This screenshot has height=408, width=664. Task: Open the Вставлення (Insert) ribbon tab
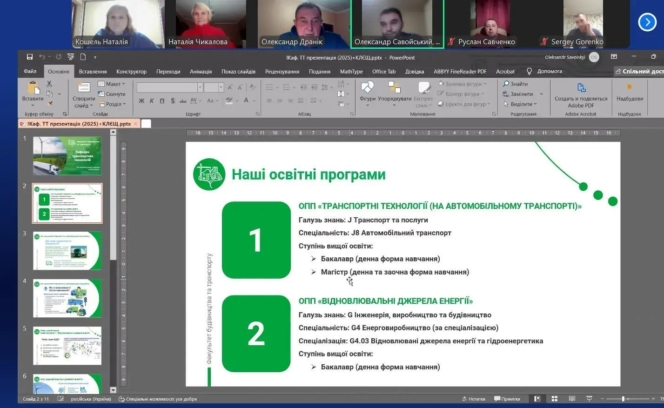click(92, 72)
